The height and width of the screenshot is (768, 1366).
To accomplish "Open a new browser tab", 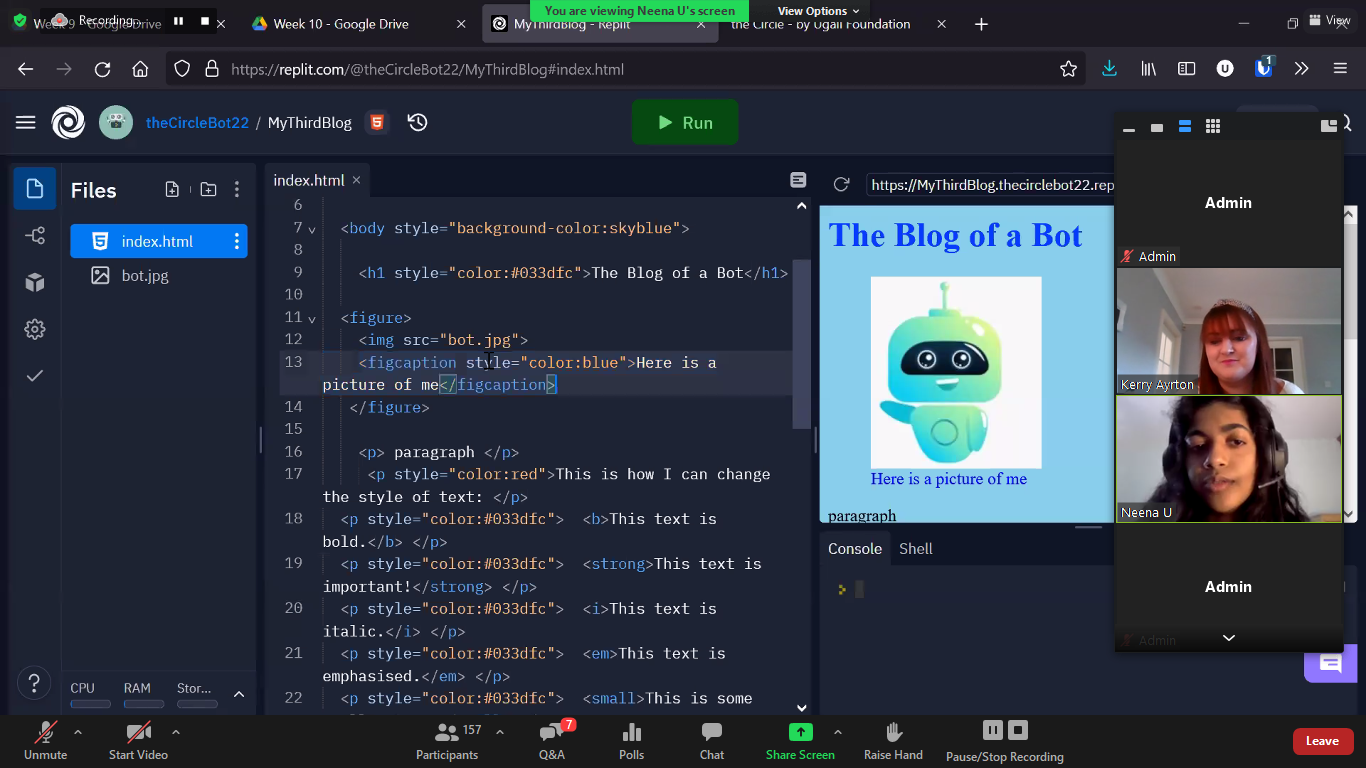I will [x=981, y=24].
